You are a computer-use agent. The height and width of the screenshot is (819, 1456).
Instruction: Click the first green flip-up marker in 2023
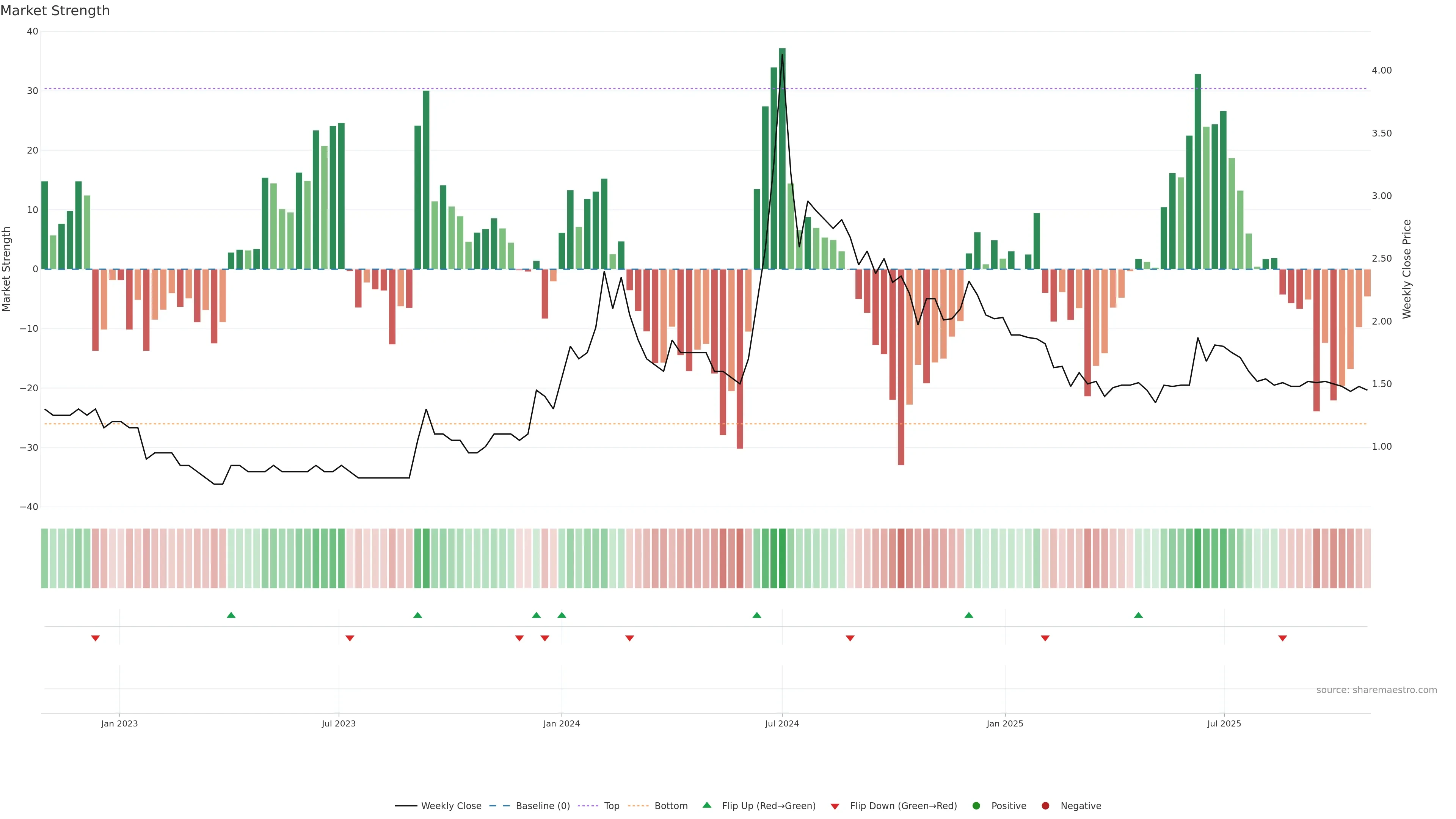(231, 615)
